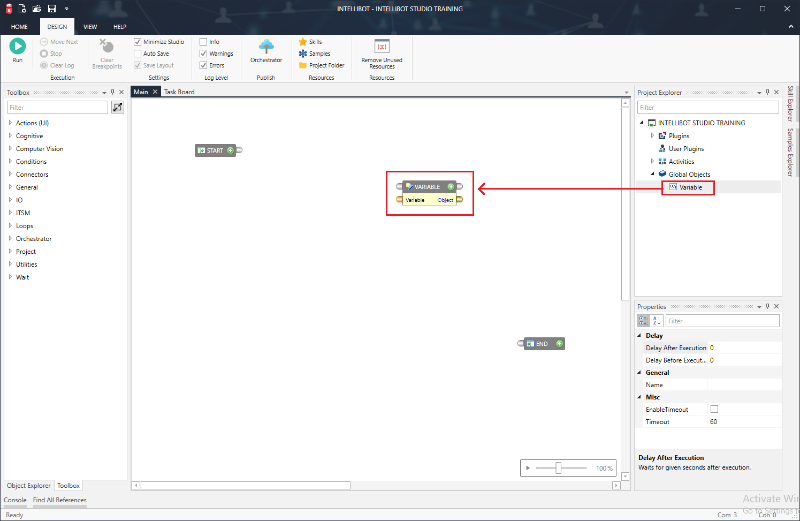The width and height of the screenshot is (800, 521).
Task: Expand the Plugins node in Project Explorer
Action: 652,135
